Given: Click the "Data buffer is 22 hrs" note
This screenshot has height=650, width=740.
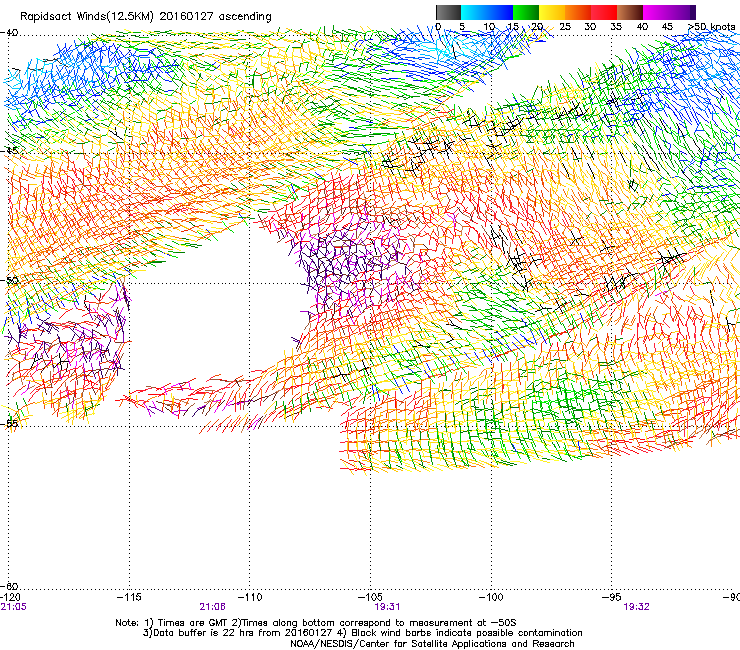Looking at the screenshot, I should click(362, 633).
